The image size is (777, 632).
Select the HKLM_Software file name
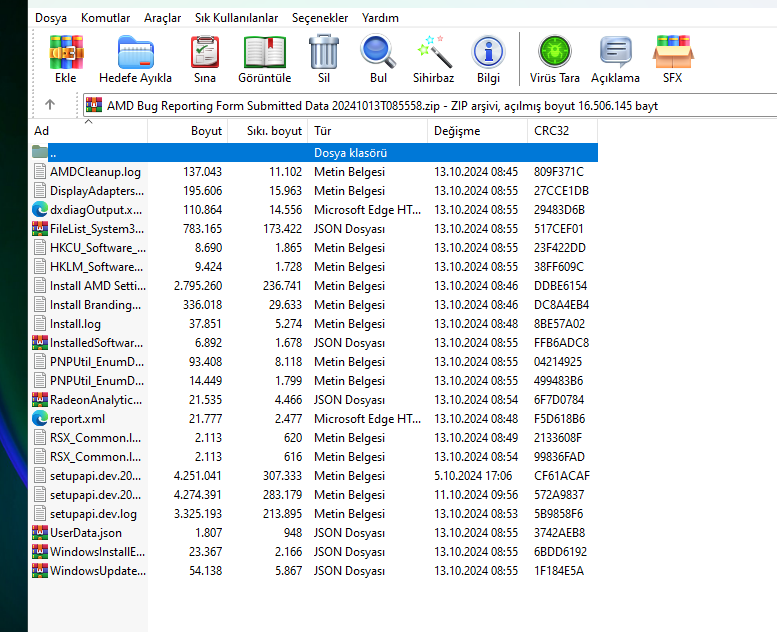[x=97, y=267]
